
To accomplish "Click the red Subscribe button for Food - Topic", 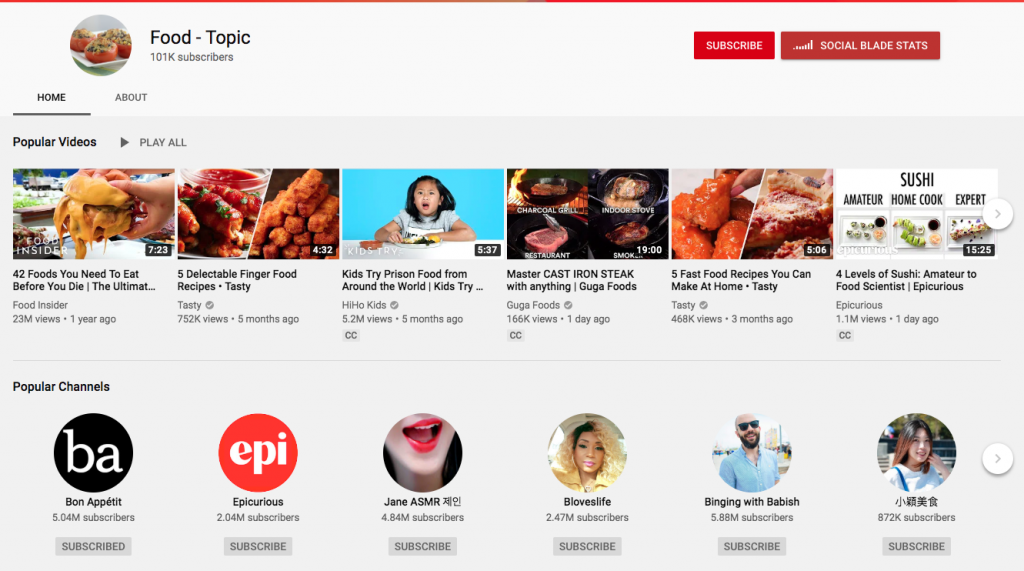I will pyautogui.click(x=734, y=45).
